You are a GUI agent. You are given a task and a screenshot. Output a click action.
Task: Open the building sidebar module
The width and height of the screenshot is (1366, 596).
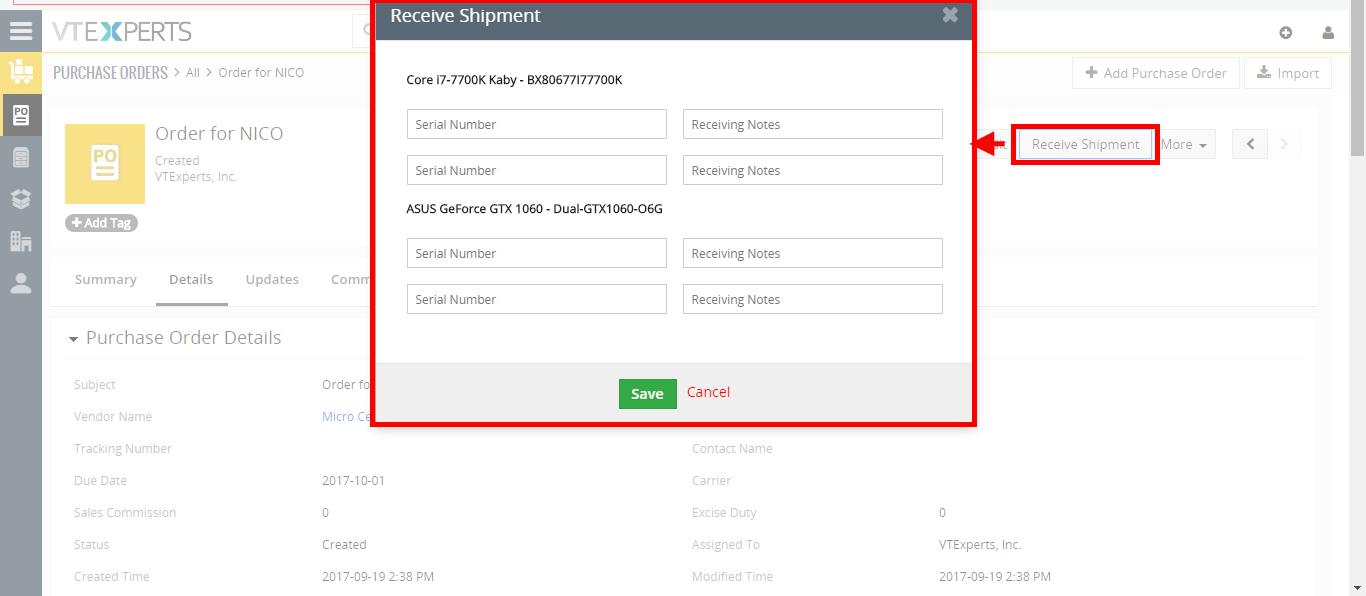click(21, 241)
